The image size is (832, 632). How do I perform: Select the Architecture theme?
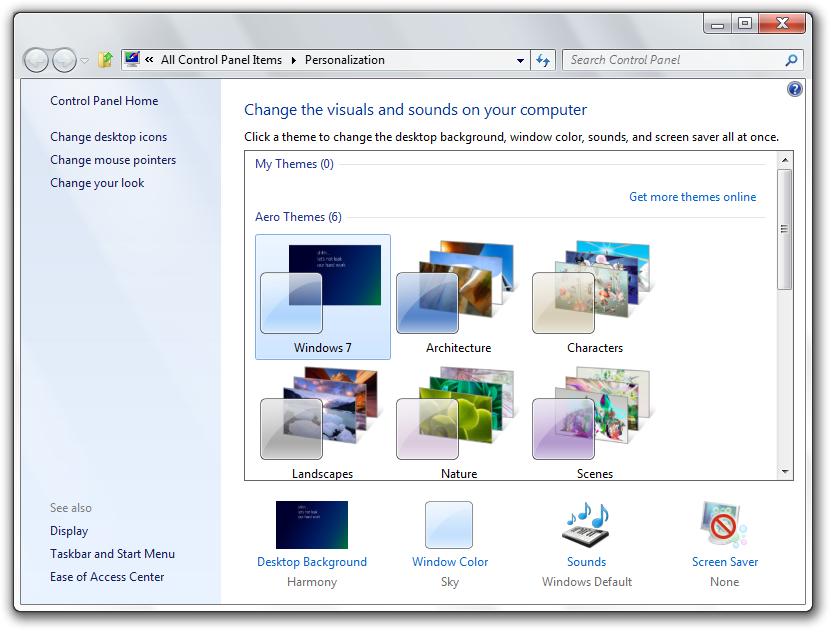[458, 297]
